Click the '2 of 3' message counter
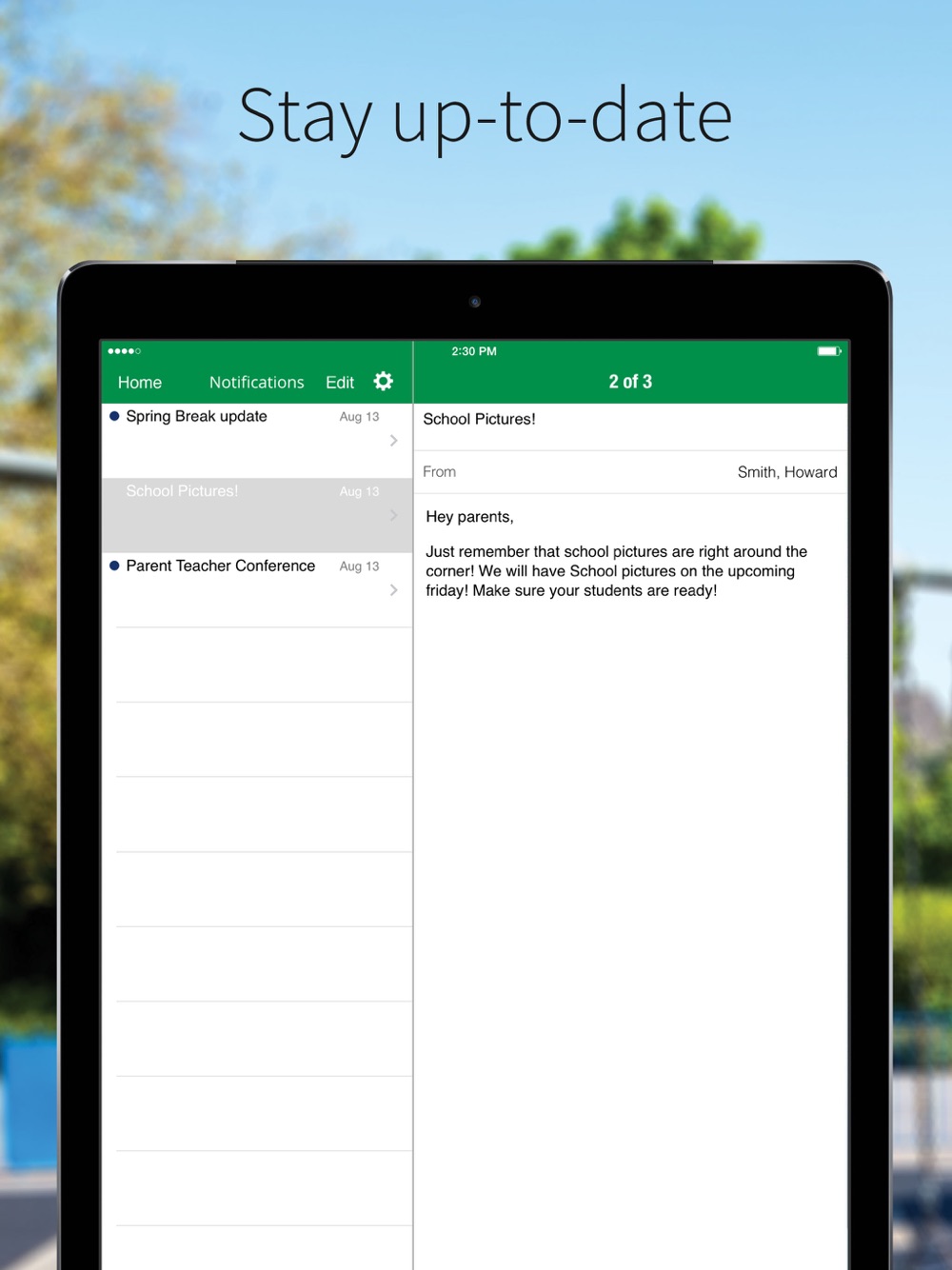This screenshot has height=1270, width=952. click(x=630, y=382)
